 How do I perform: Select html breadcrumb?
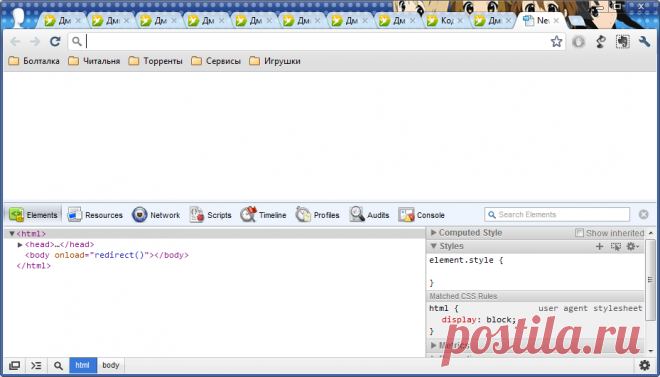tap(82, 365)
